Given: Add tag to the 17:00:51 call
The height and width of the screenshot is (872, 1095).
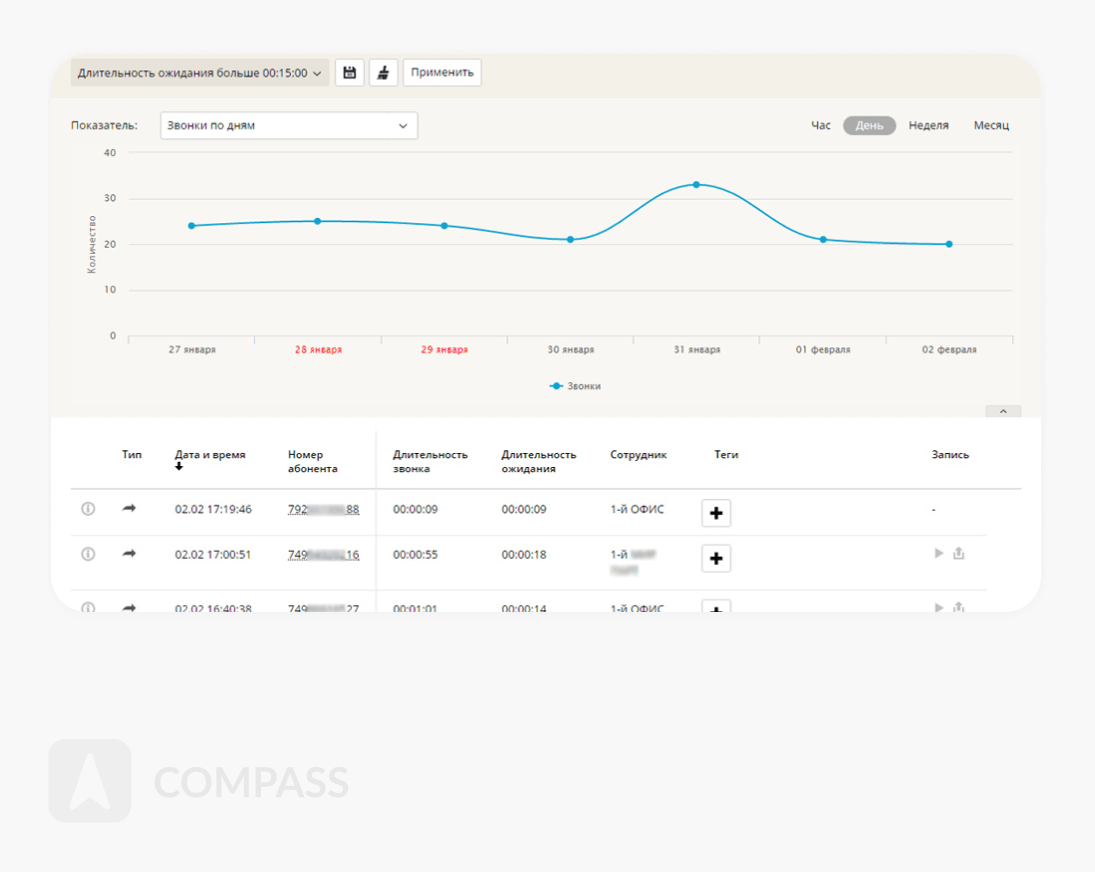Looking at the screenshot, I should (x=716, y=558).
